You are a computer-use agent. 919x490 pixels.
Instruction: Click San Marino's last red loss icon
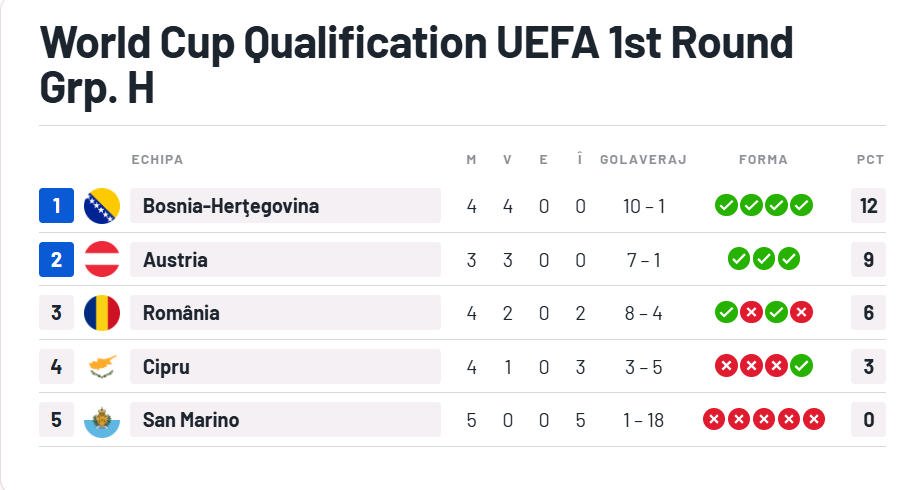(x=814, y=420)
